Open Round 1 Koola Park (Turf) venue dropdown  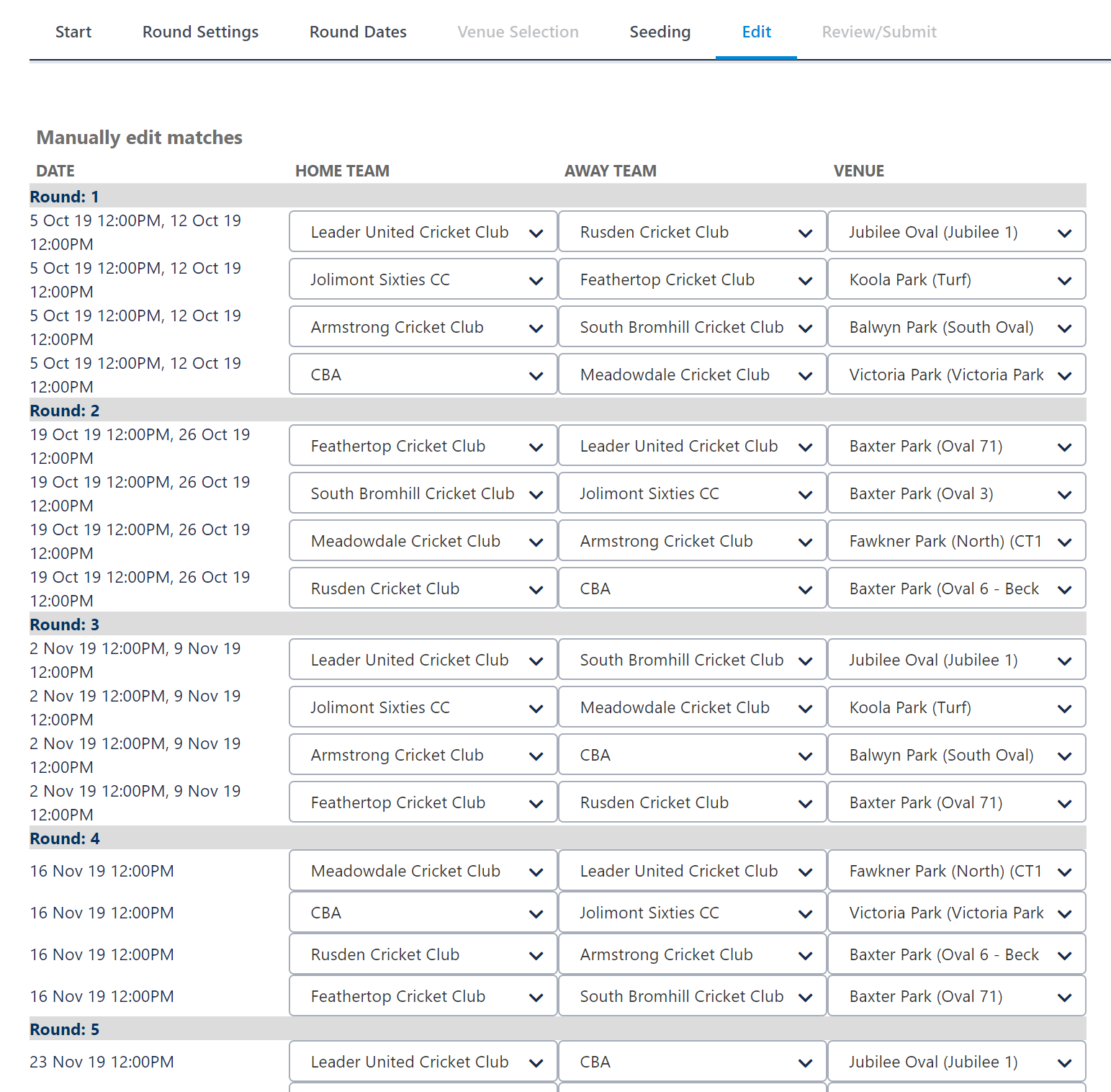click(x=957, y=279)
